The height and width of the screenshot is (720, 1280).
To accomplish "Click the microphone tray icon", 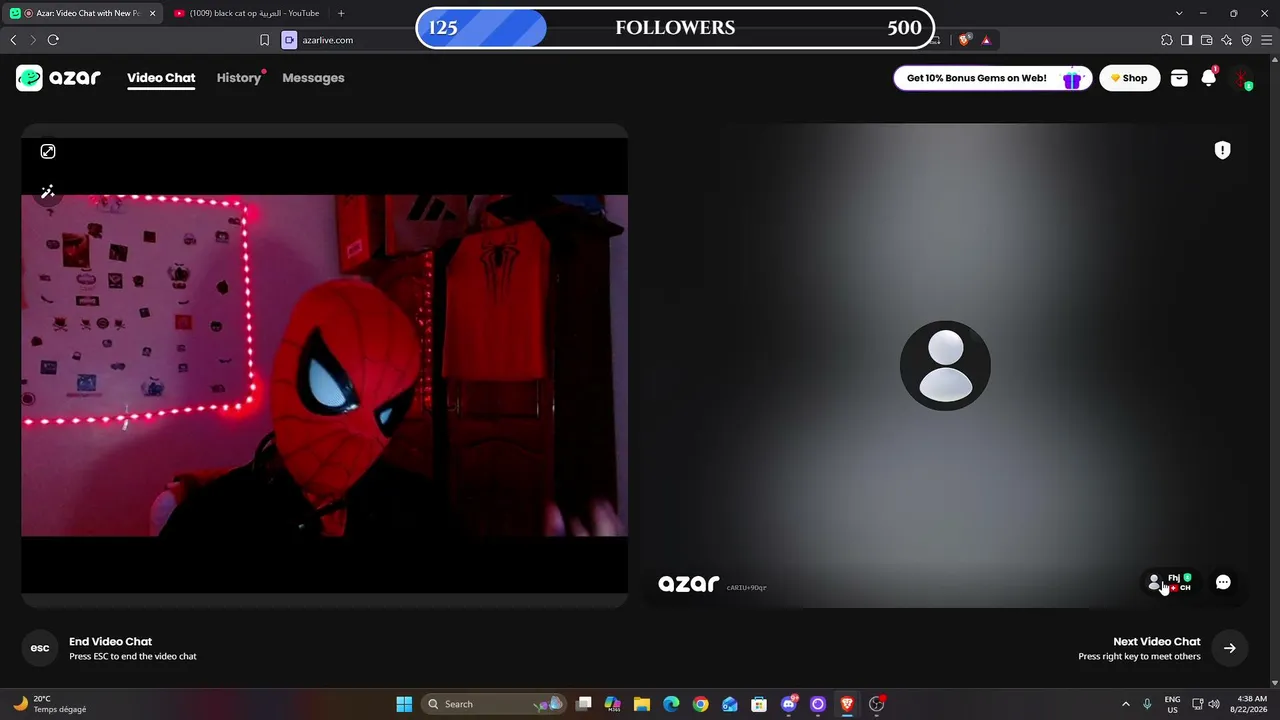I will 1147,704.
